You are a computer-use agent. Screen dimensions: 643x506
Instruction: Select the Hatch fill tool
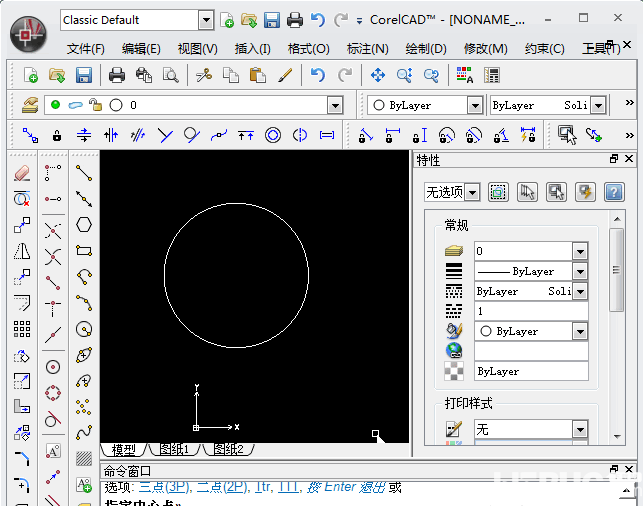[x=84, y=458]
